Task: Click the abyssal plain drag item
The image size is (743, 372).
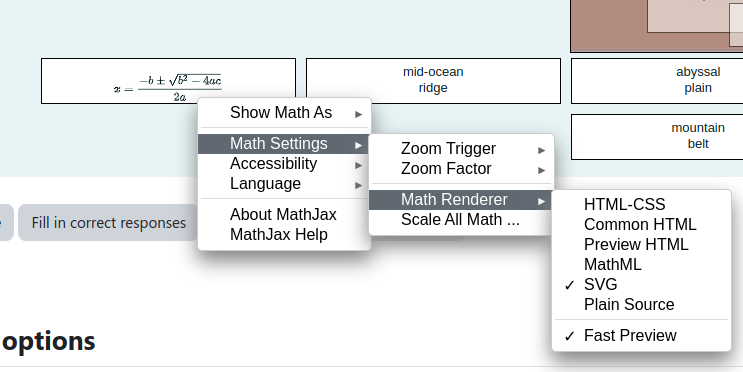Action: [x=657, y=81]
